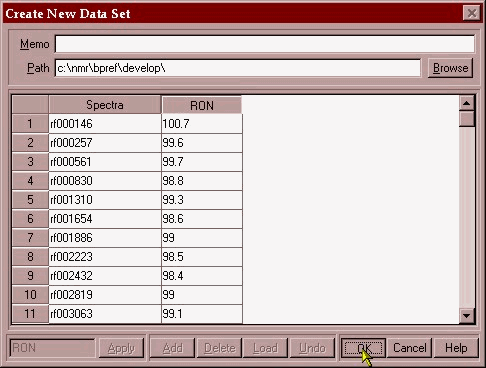The height and width of the screenshot is (368, 486).
Task: Open Help for this dialog
Action: point(456,348)
